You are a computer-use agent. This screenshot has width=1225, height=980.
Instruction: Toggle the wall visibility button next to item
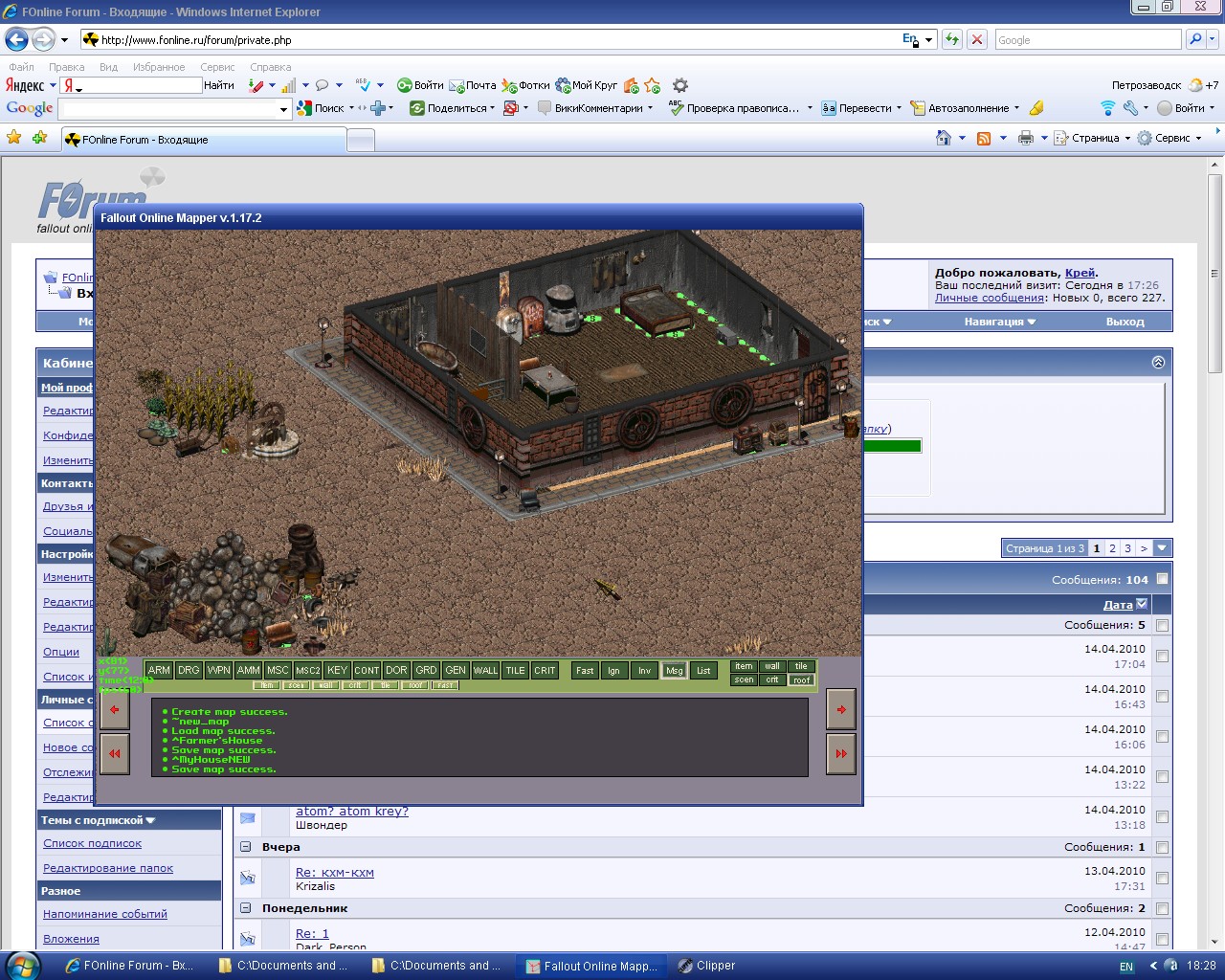[x=772, y=666]
